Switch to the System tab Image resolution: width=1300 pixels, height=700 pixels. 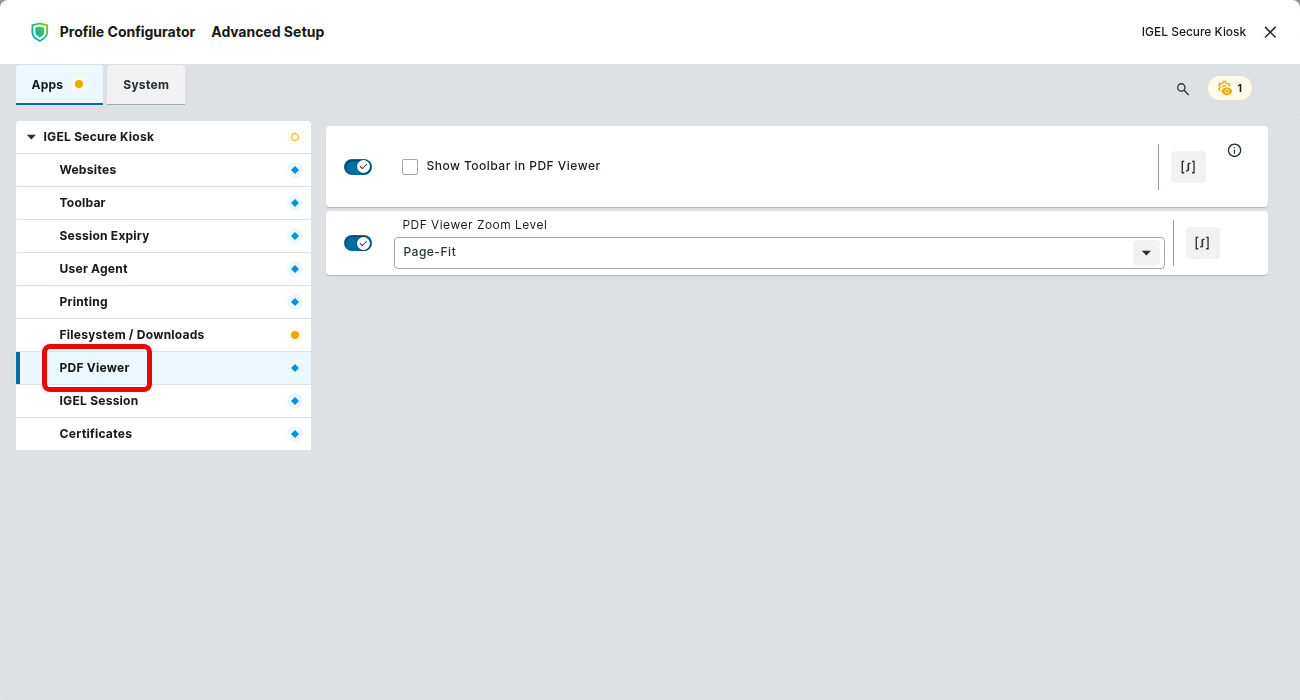pyautogui.click(x=146, y=85)
